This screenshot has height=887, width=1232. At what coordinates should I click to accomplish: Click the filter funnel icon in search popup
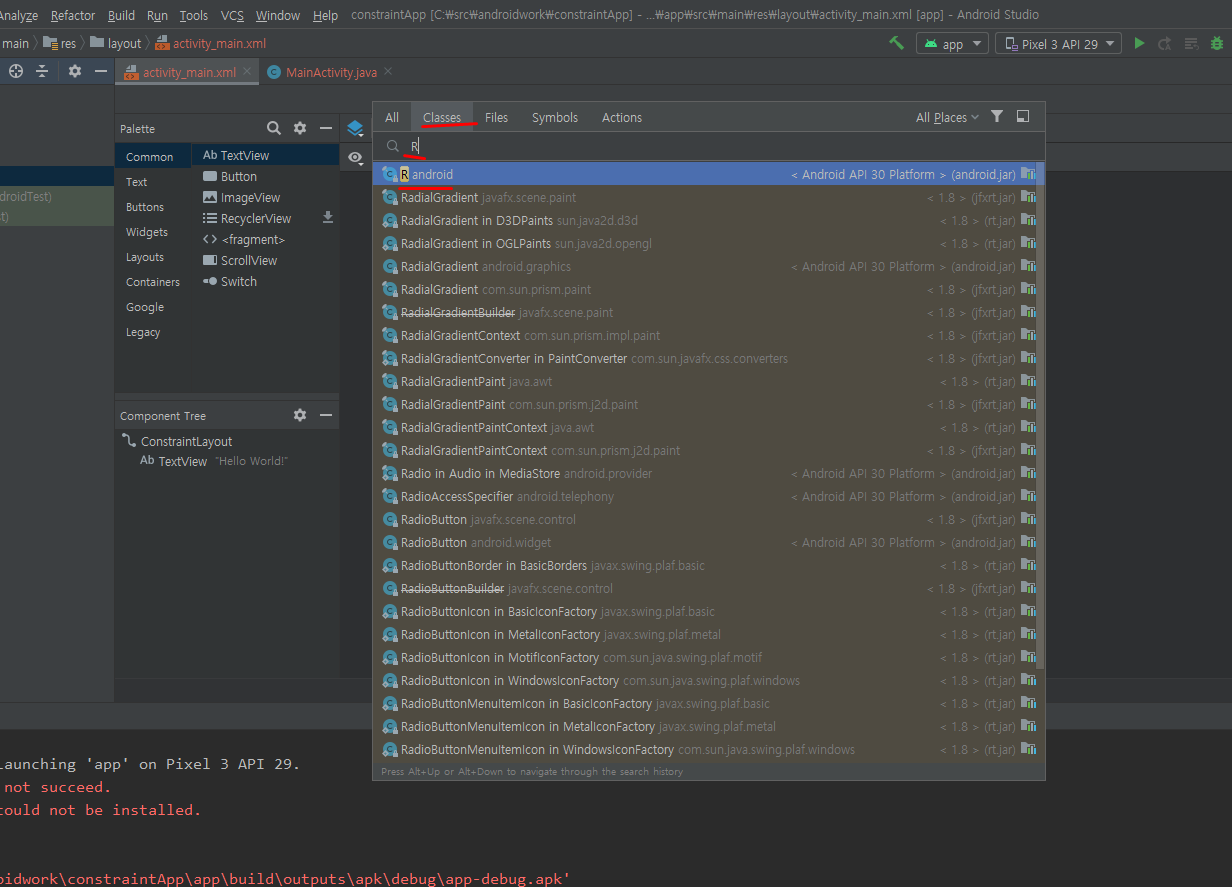point(997,117)
